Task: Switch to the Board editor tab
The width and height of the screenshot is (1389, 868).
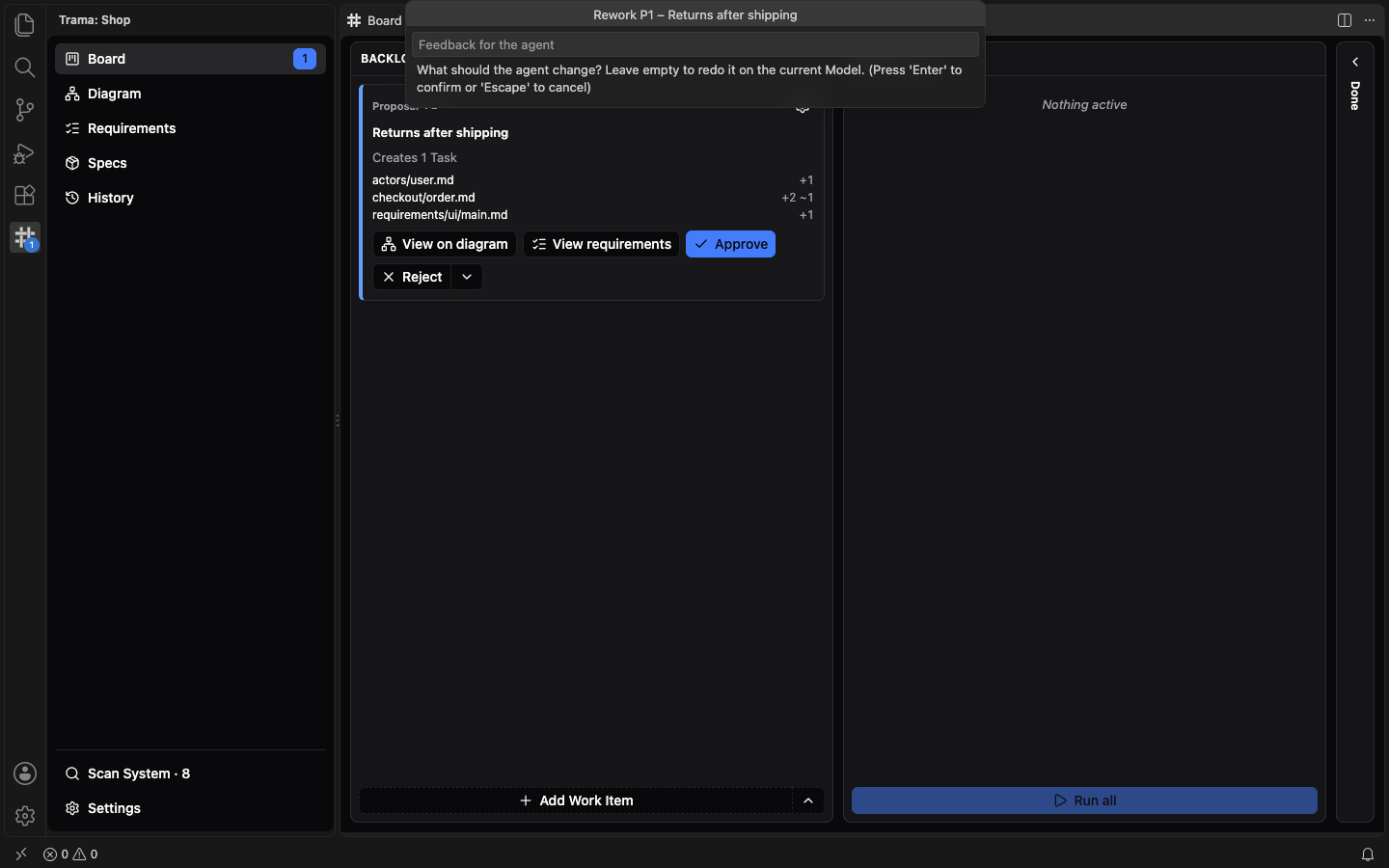Action: (x=374, y=20)
